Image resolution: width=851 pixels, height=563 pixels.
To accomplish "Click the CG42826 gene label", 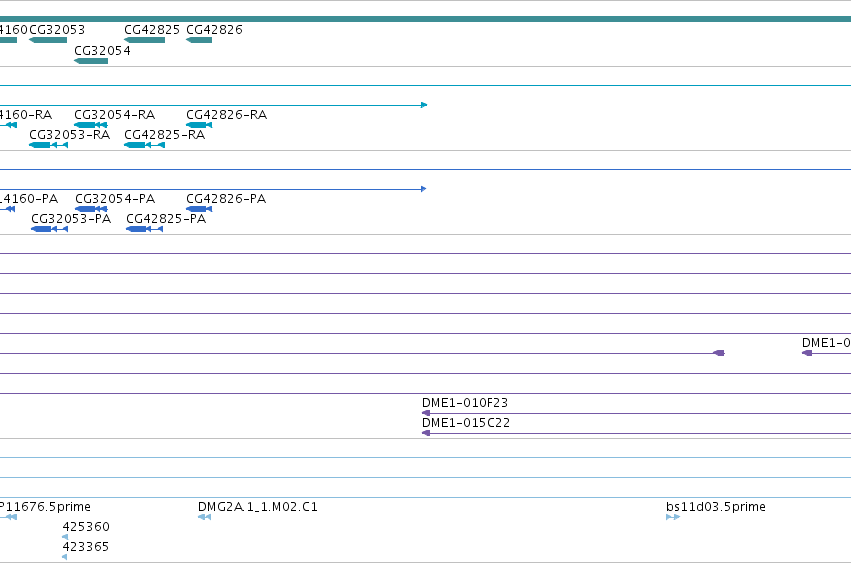I will click(x=214, y=29).
